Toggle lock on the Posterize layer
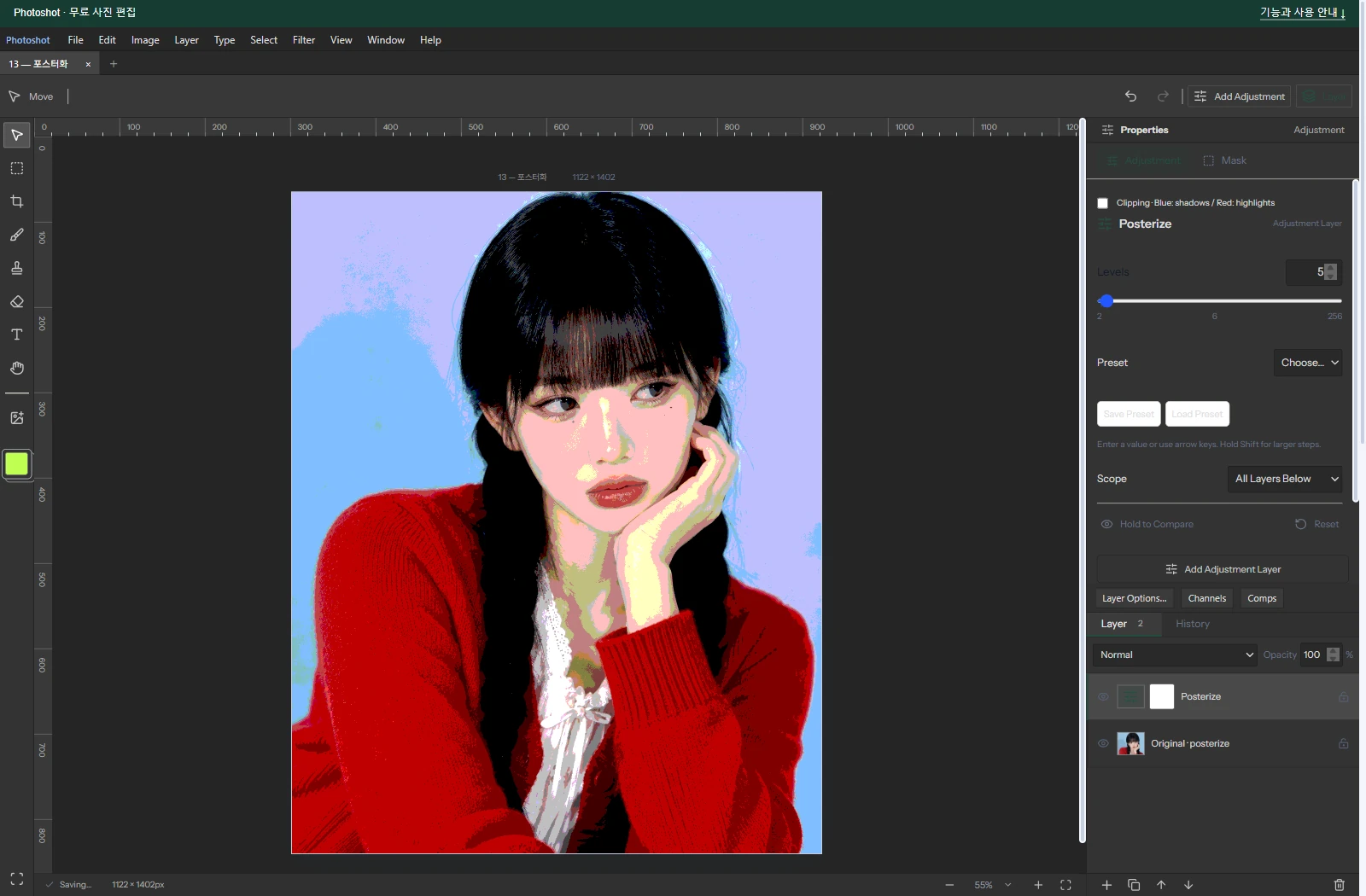 tap(1343, 697)
